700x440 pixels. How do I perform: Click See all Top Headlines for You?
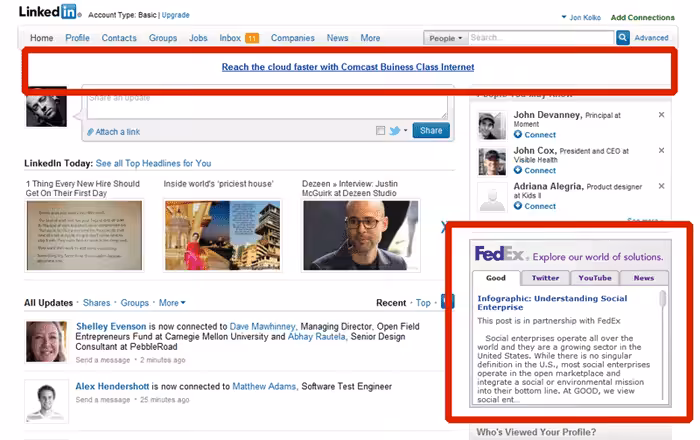pyautogui.click(x=154, y=163)
